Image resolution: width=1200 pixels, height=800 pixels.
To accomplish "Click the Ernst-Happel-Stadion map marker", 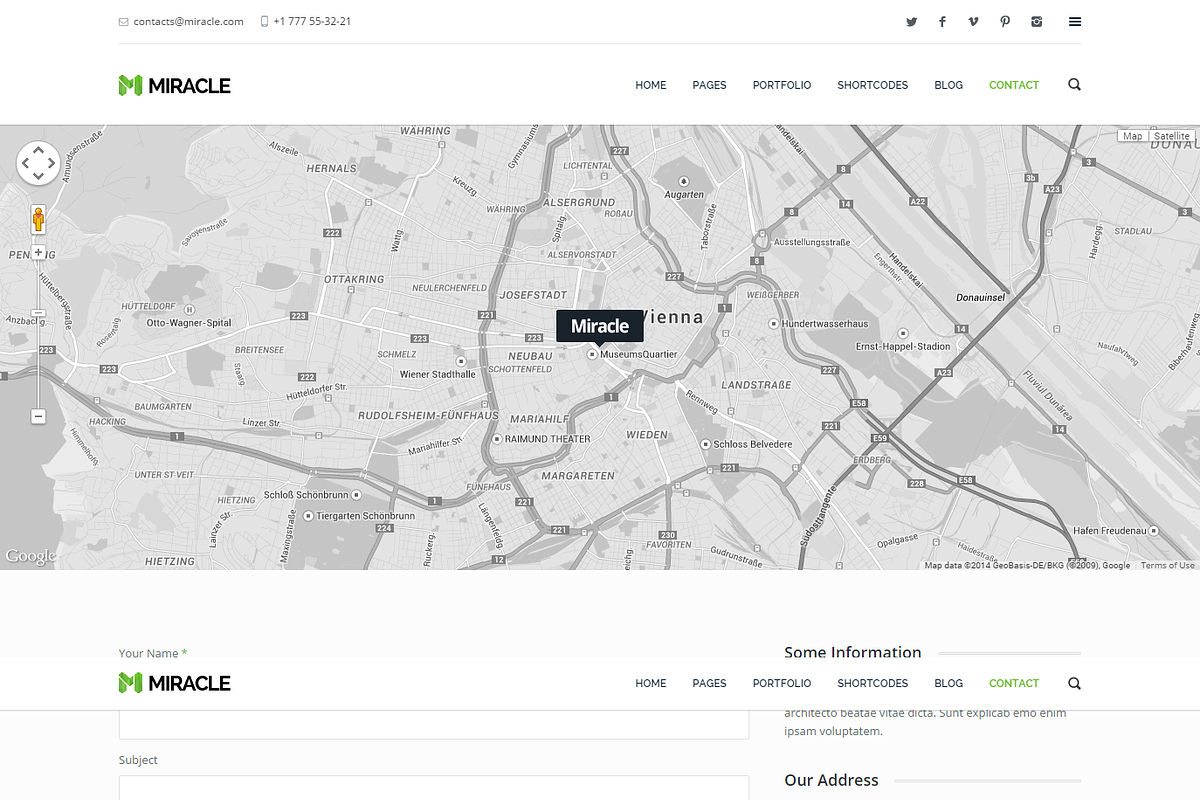I will (902, 333).
